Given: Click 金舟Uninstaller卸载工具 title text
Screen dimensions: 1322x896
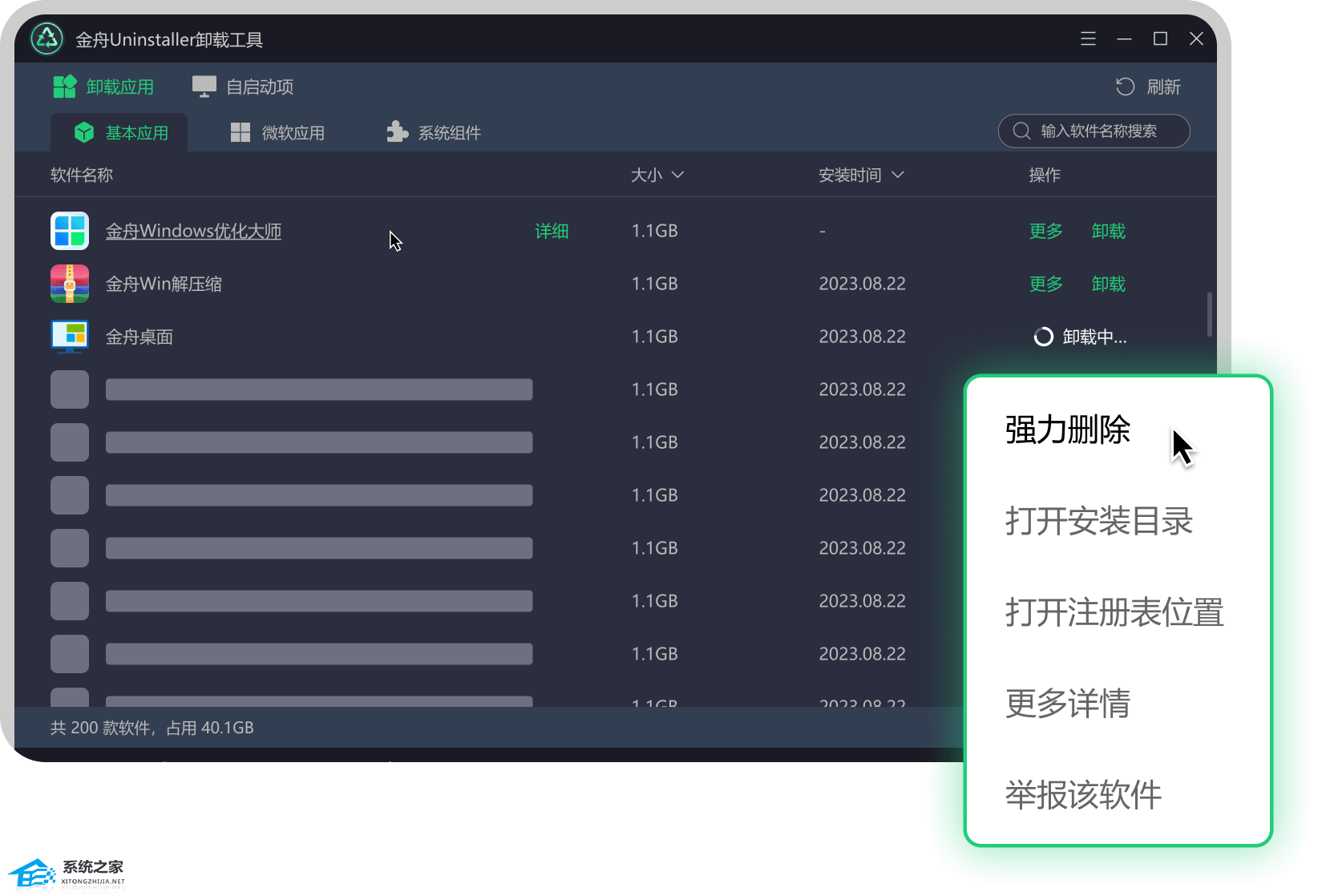Looking at the screenshot, I should tap(169, 39).
